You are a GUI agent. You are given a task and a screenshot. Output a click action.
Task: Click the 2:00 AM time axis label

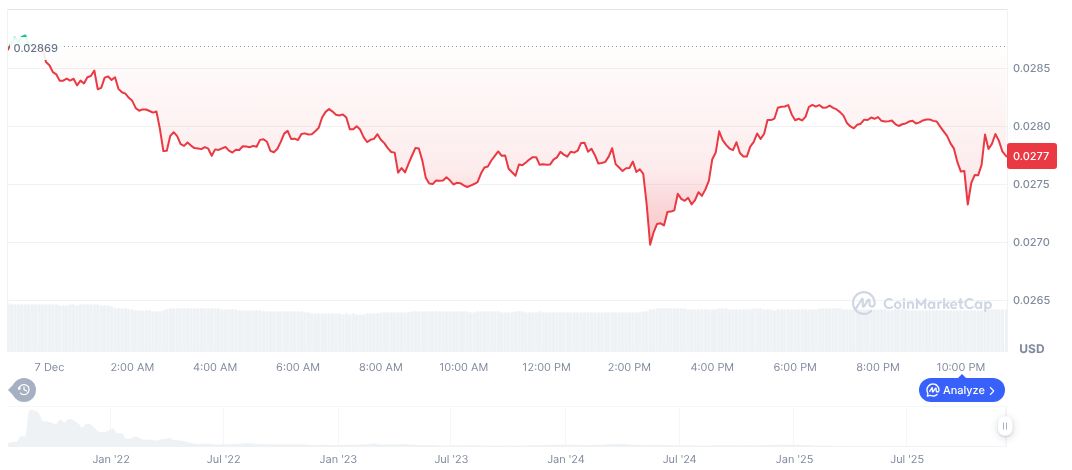pos(132,367)
